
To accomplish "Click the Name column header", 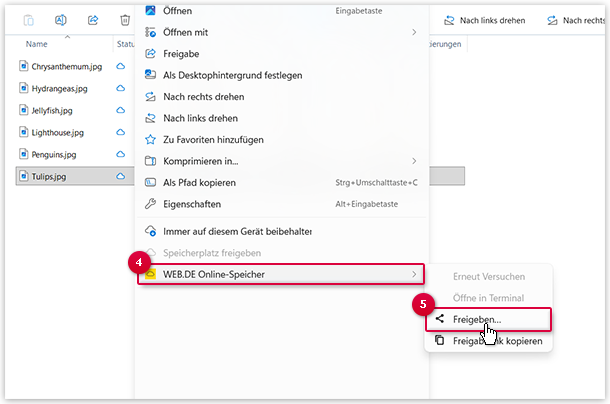I will coord(37,44).
